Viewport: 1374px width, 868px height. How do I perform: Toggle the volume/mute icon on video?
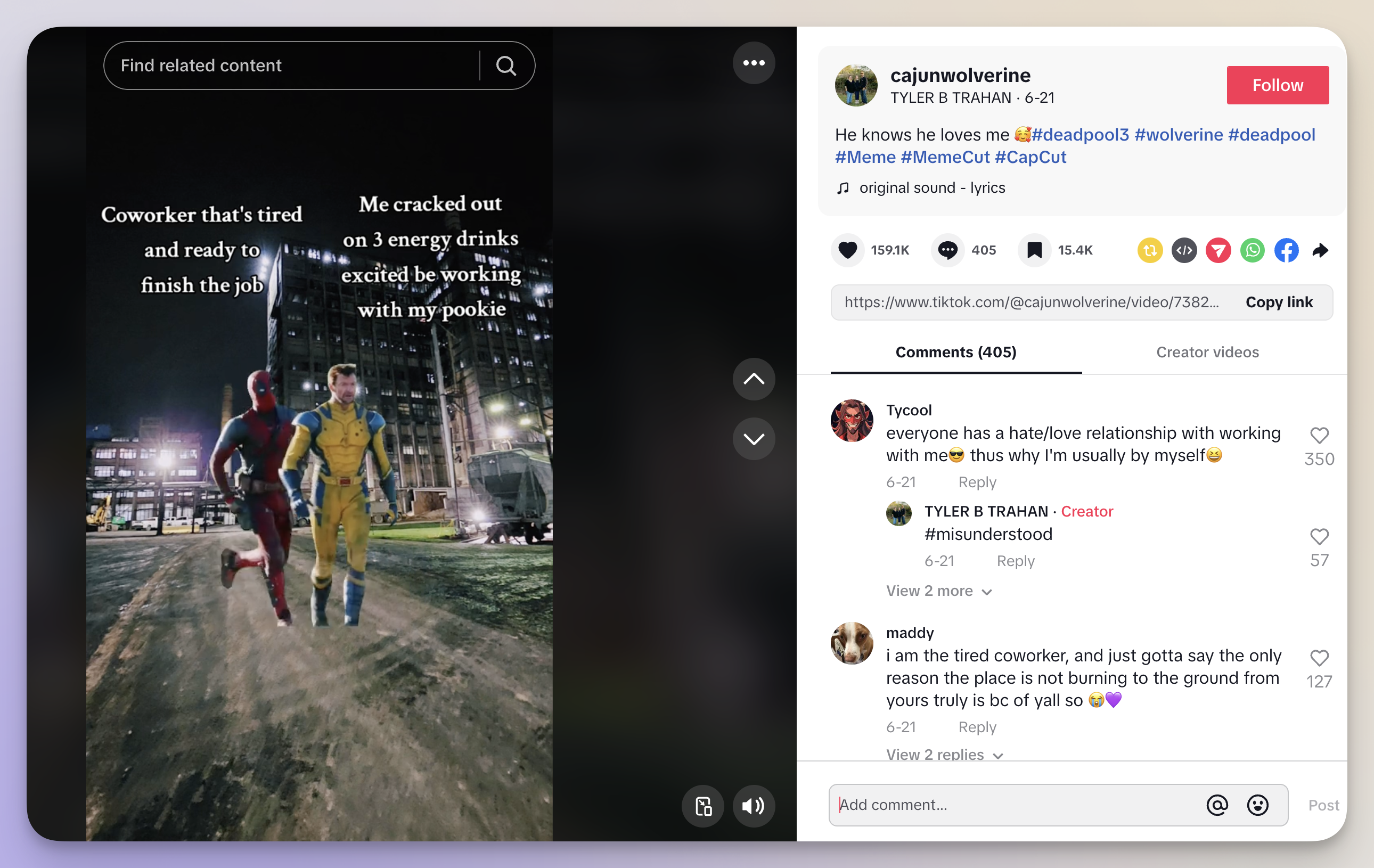753,806
